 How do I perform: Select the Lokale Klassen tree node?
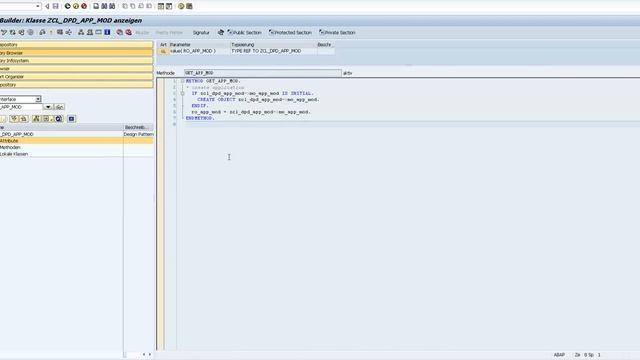14,154
